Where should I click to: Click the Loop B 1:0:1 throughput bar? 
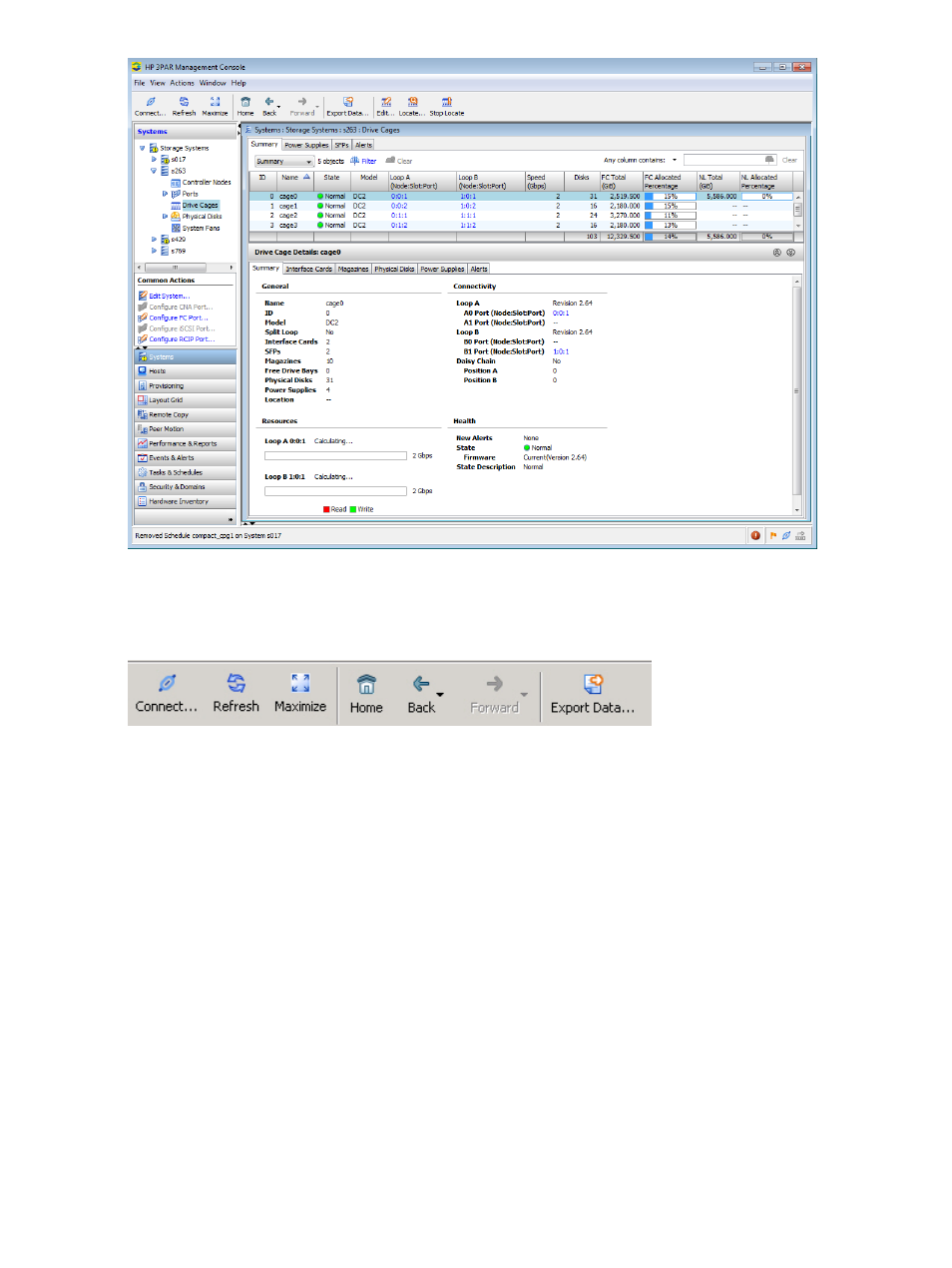click(335, 491)
